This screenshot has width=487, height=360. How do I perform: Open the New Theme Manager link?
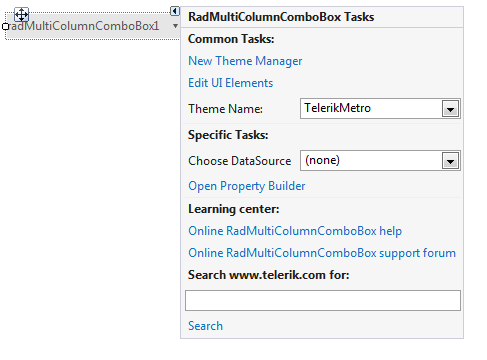(x=245, y=61)
